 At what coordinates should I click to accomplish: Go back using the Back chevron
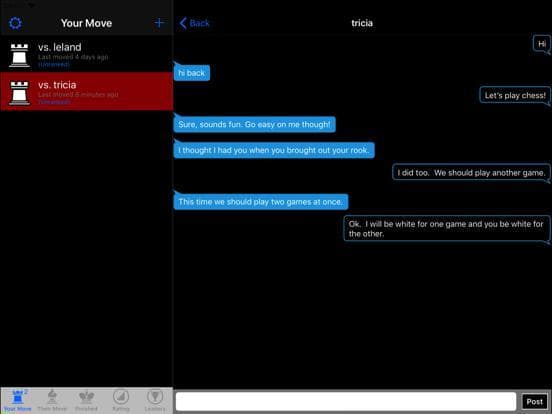pyautogui.click(x=194, y=23)
